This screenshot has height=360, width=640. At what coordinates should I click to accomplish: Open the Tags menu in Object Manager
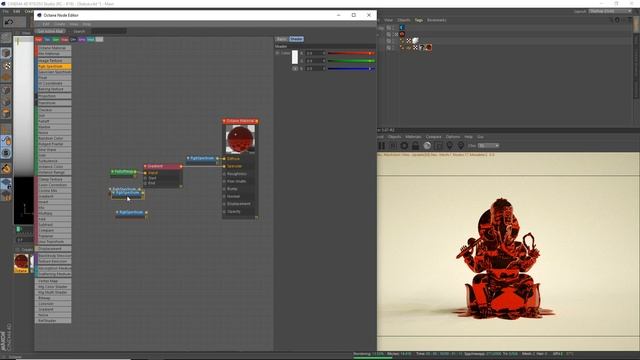coord(419,20)
